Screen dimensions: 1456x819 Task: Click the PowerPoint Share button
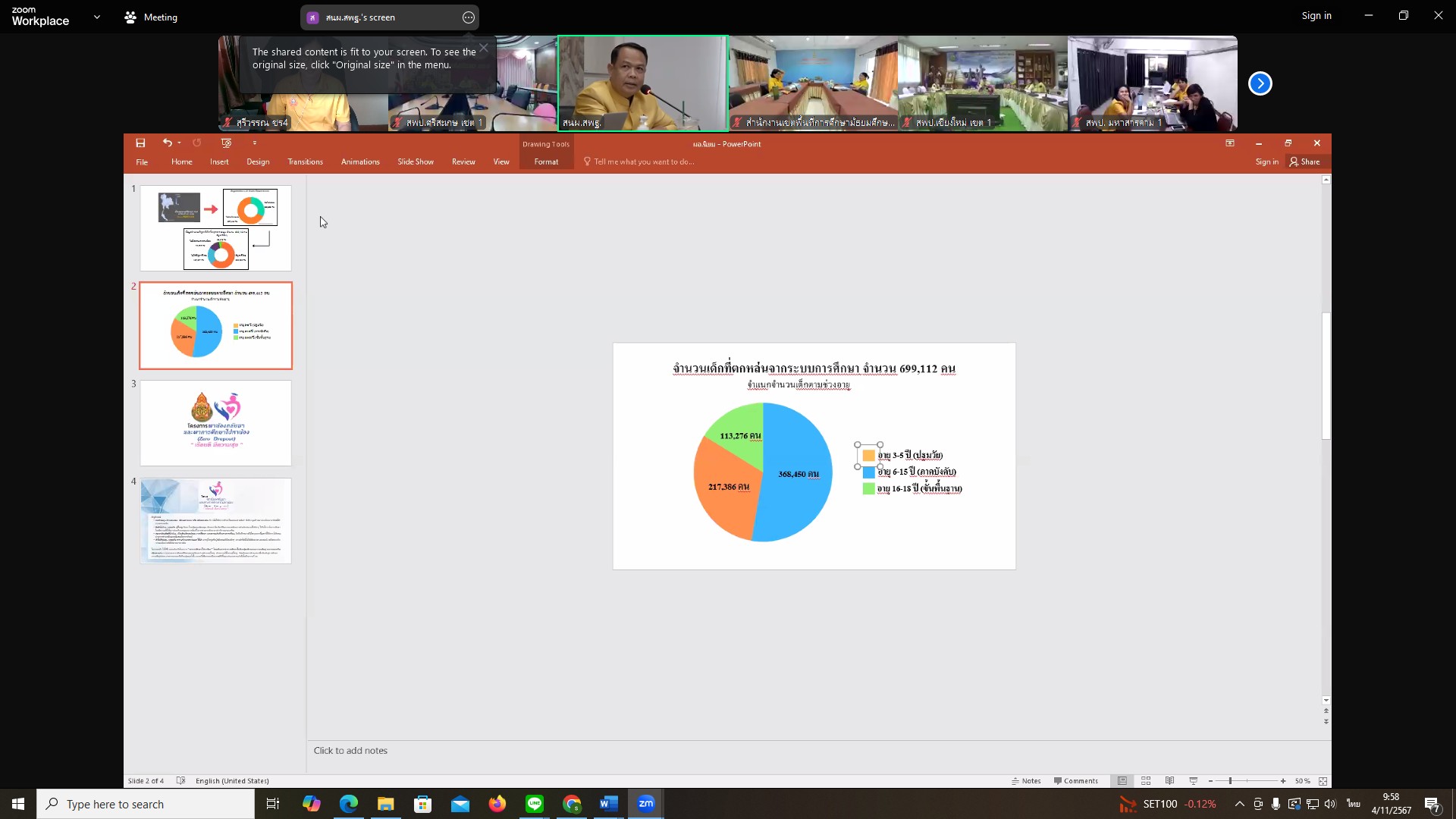[x=1304, y=162]
